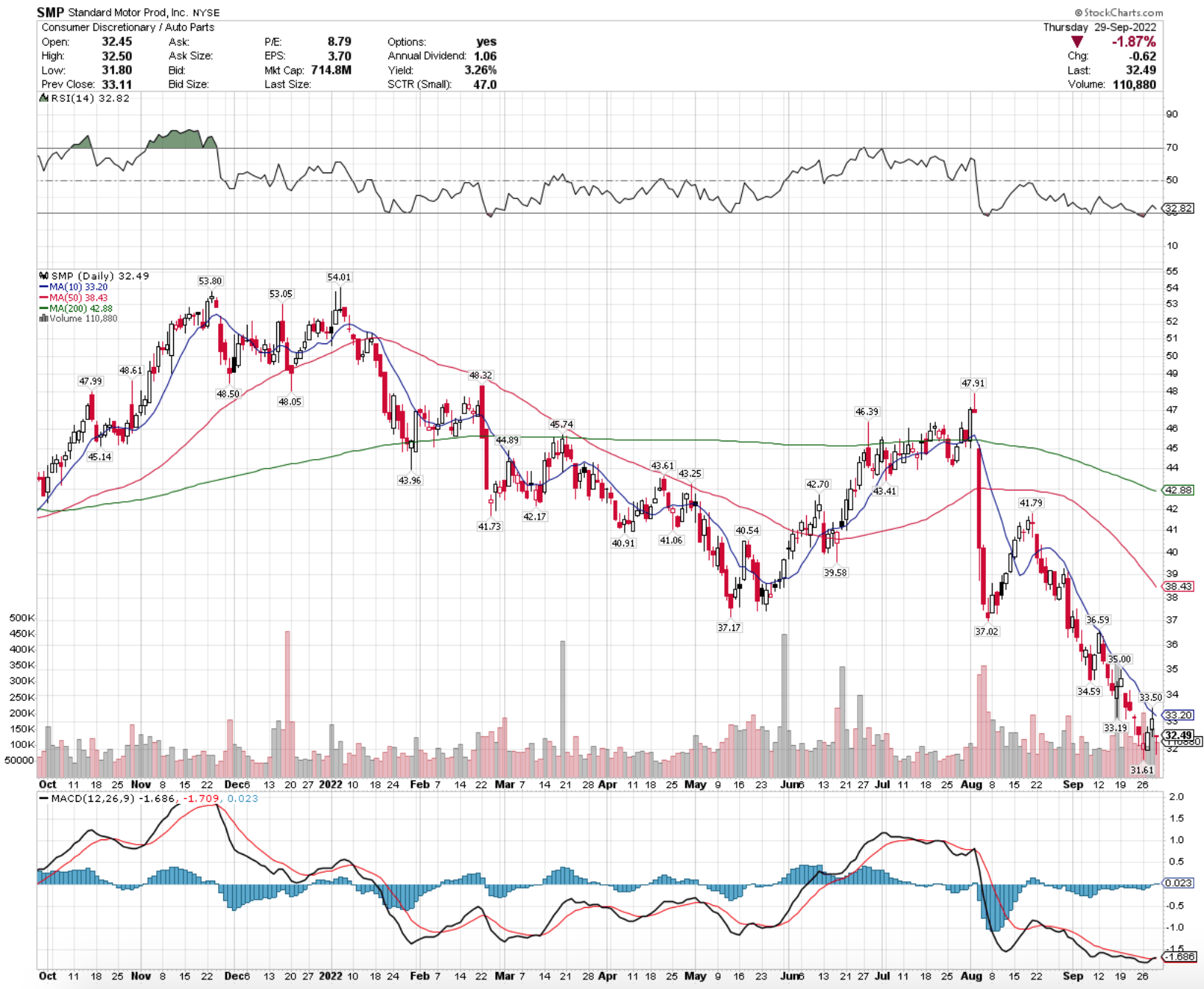Click the P/E value 8.79
The height and width of the screenshot is (989, 1204).
(339, 42)
